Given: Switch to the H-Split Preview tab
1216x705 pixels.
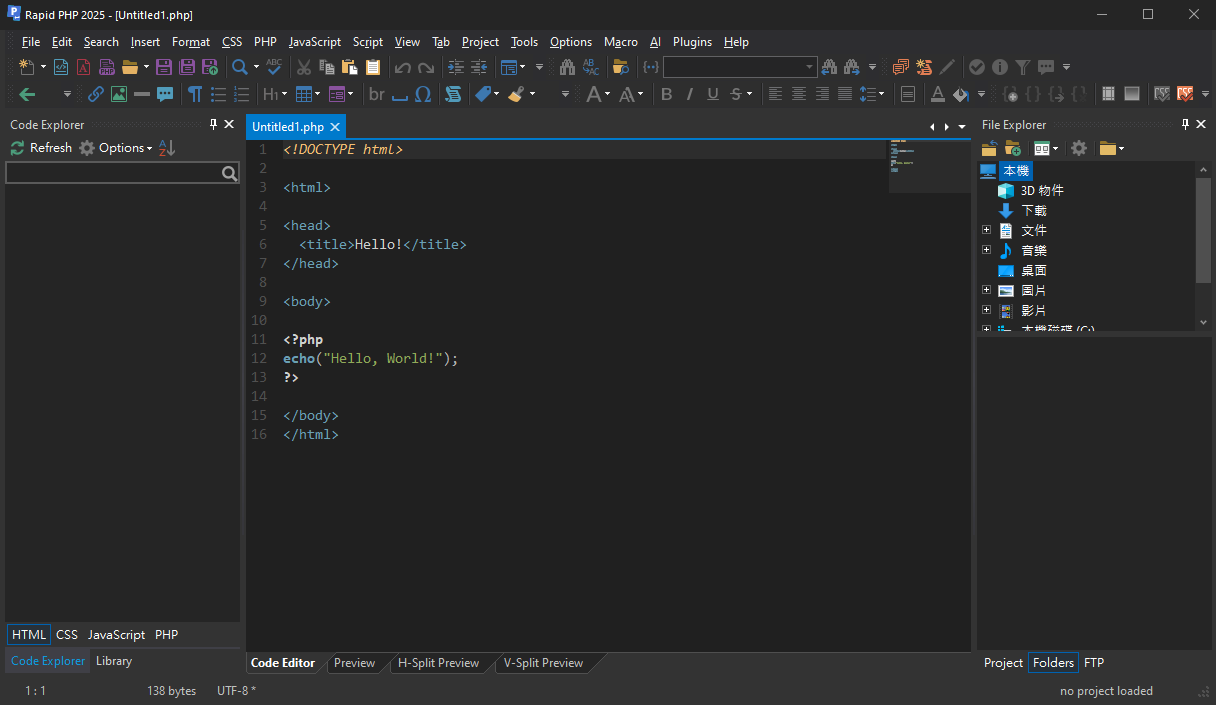Looking at the screenshot, I should (x=438, y=663).
